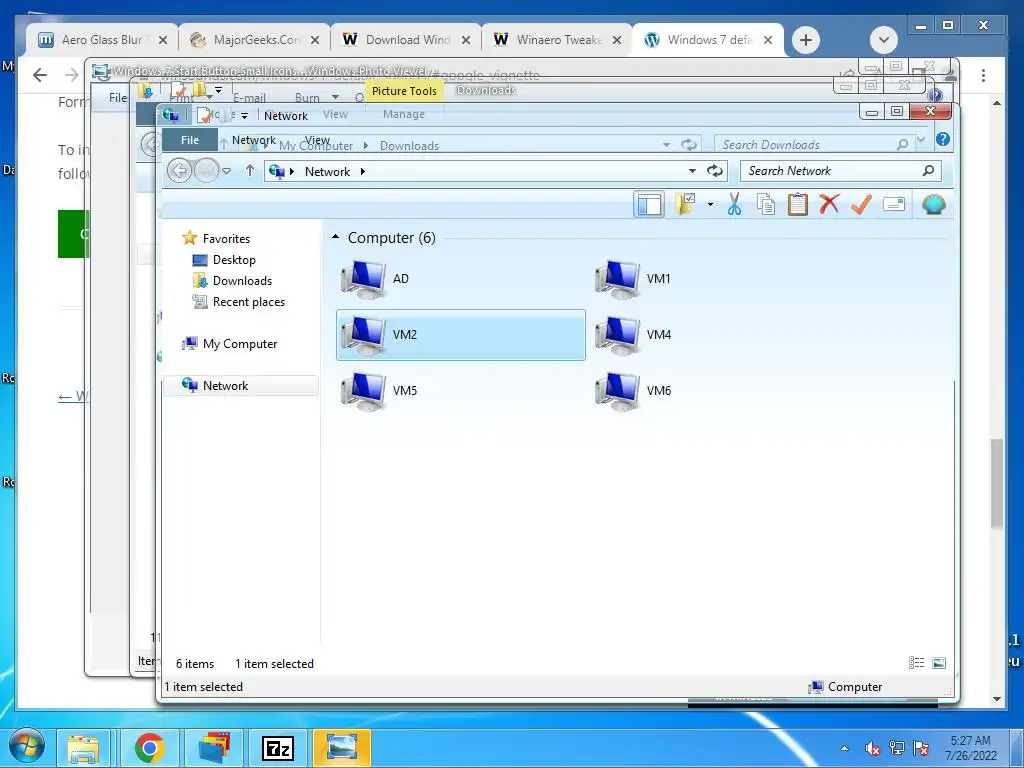Click the Rename icon in toolbar
1024x768 pixels.
tap(893, 204)
